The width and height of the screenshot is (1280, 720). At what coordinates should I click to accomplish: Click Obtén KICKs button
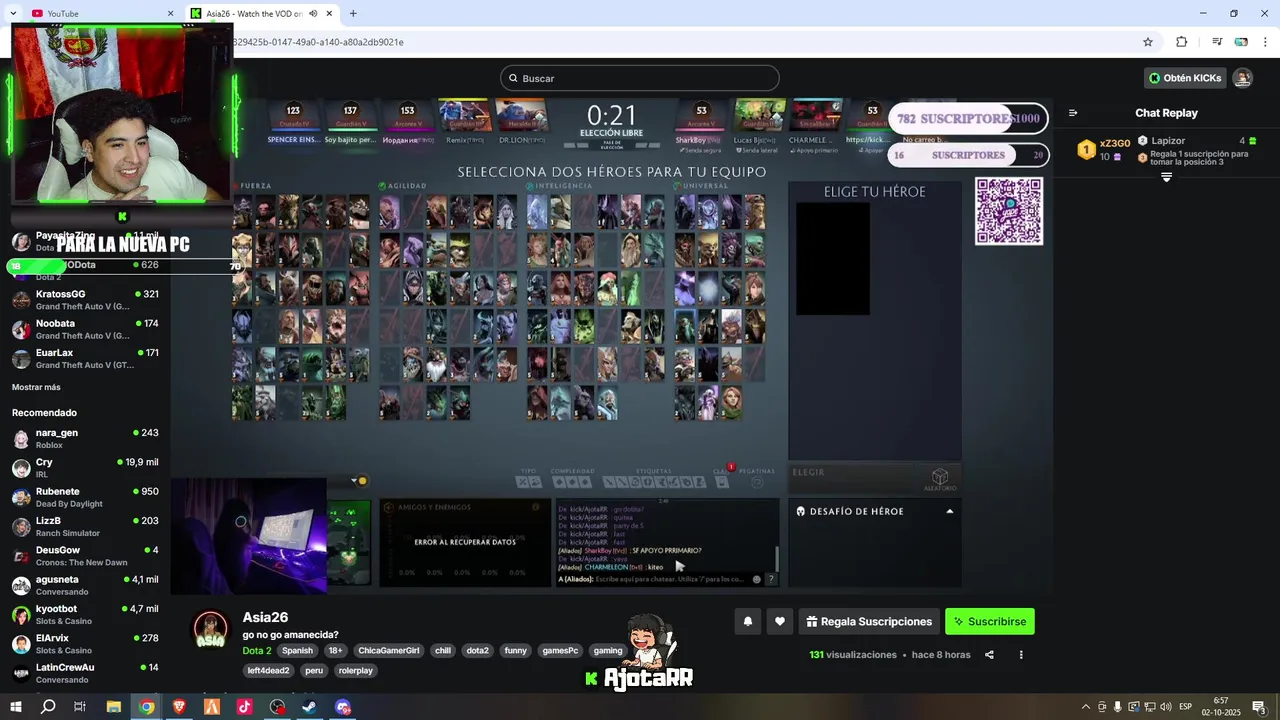1185,78
